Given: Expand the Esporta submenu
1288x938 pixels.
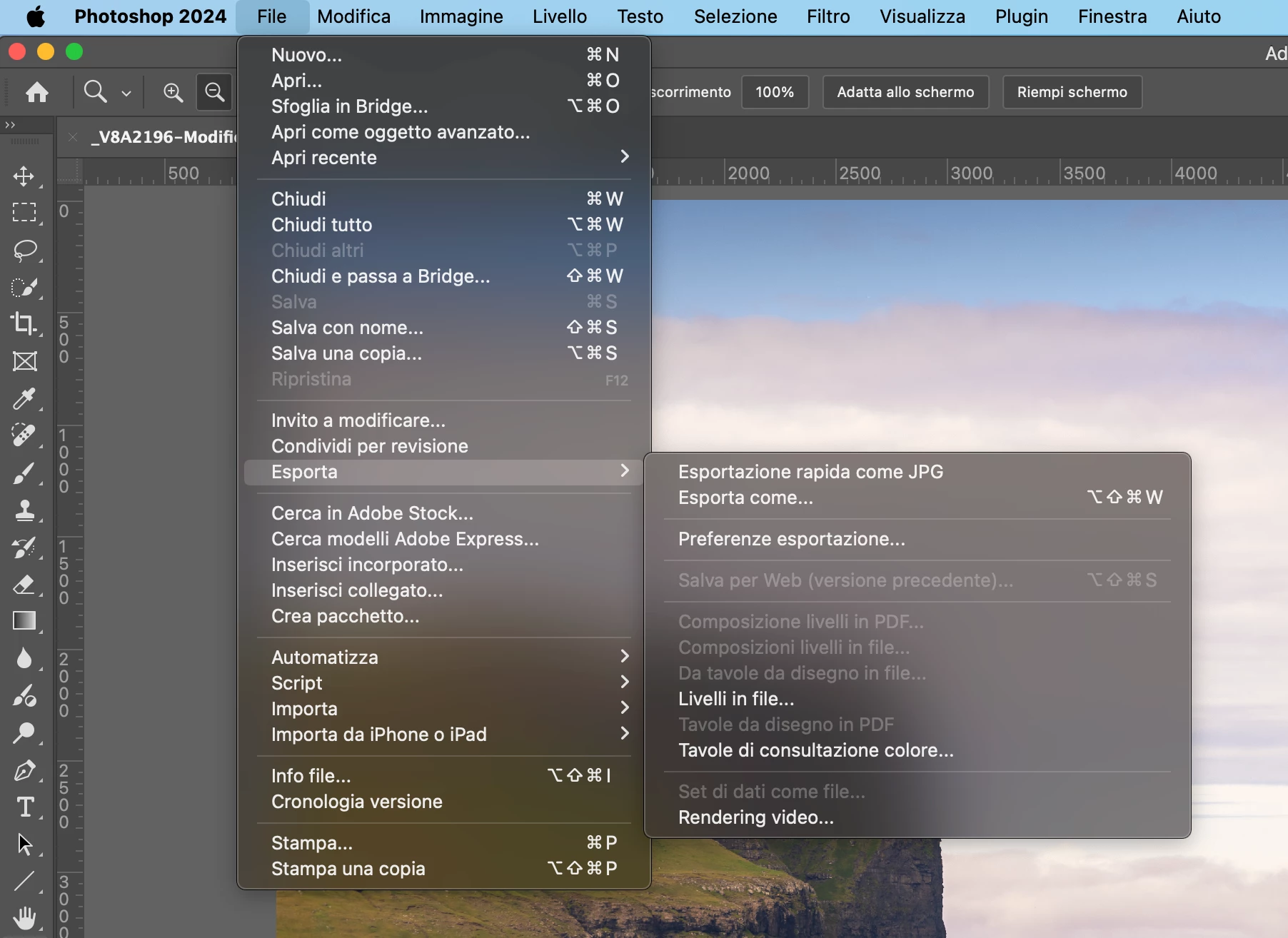Looking at the screenshot, I should [x=443, y=472].
